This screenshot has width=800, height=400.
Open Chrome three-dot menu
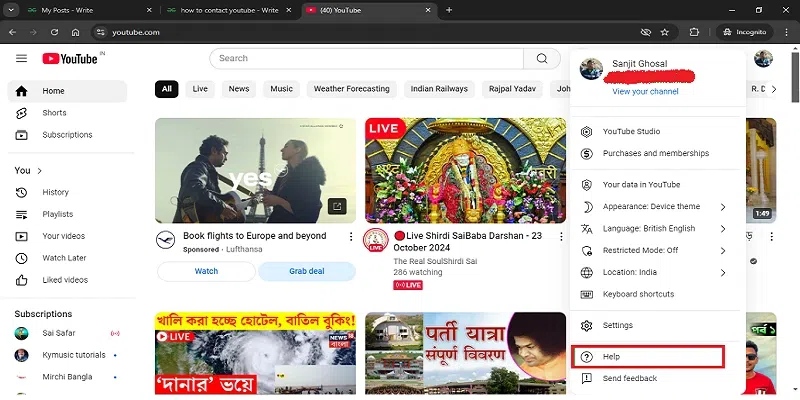click(787, 32)
